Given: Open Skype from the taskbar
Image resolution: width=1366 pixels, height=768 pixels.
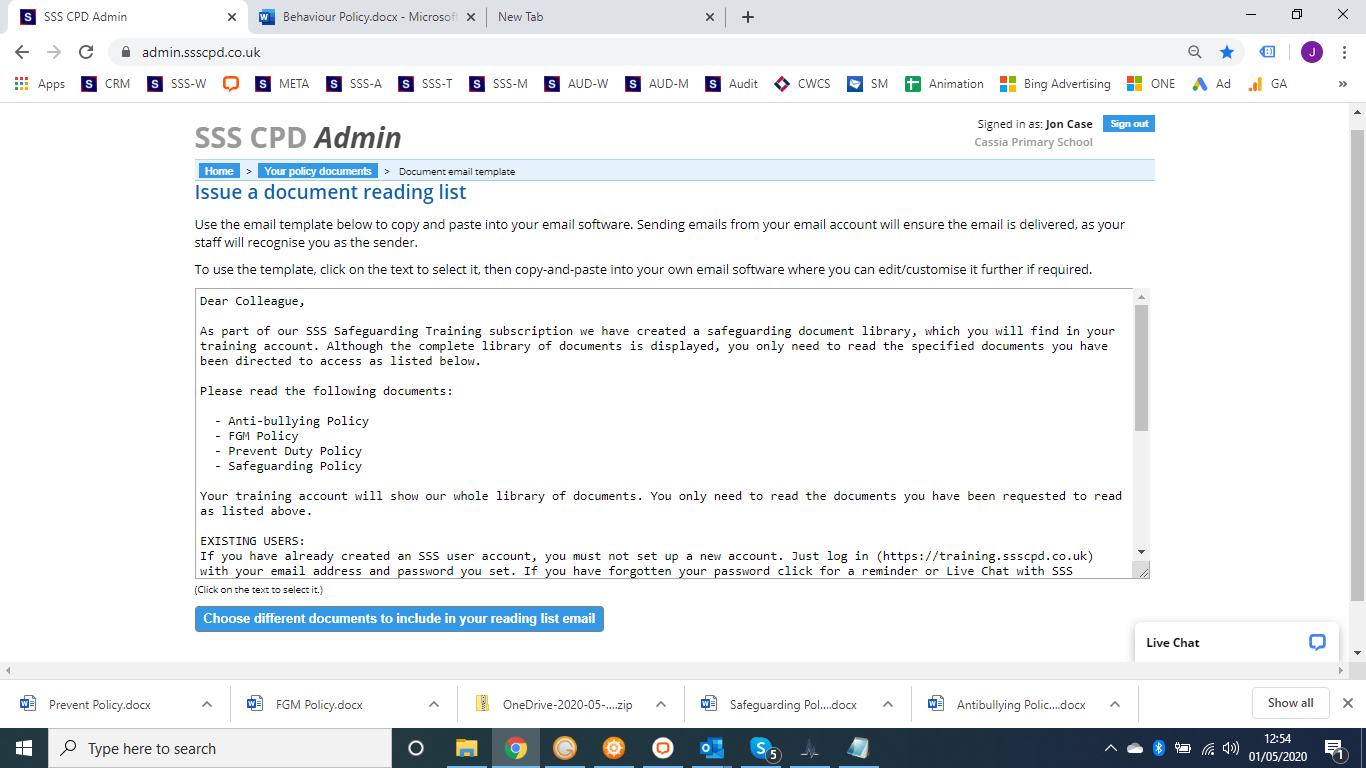Looking at the screenshot, I should pos(762,748).
